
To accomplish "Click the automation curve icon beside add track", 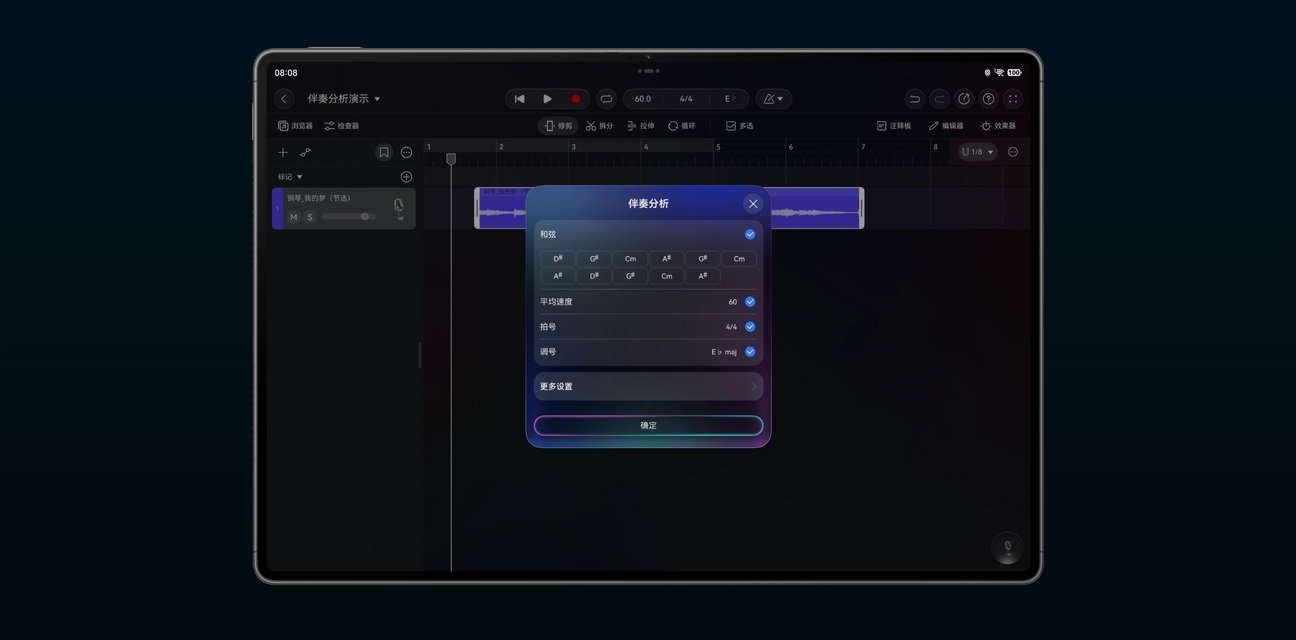I will point(305,152).
